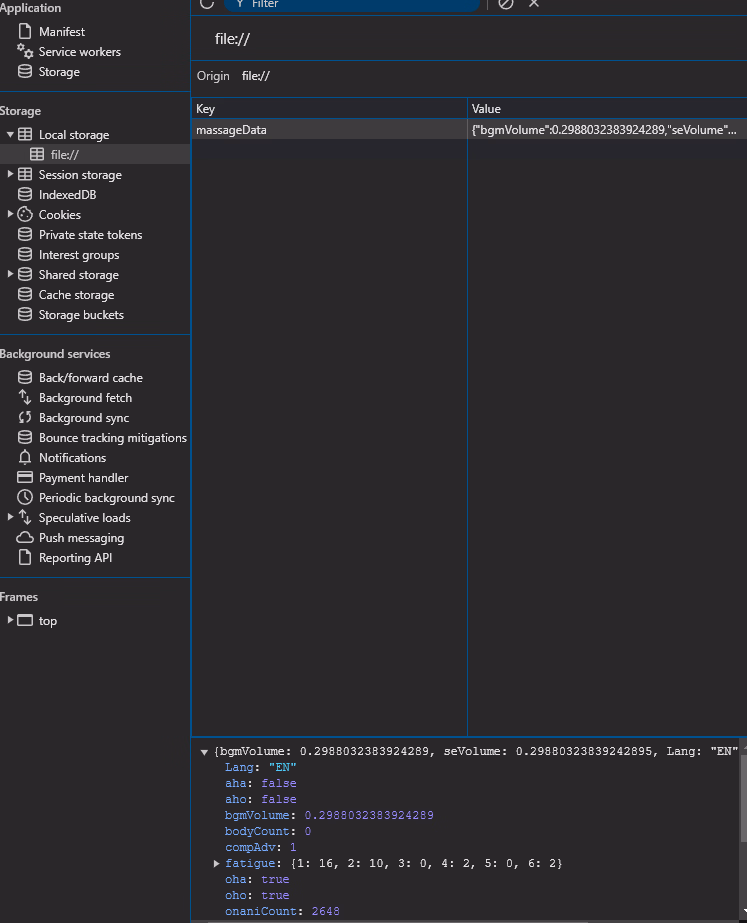747x923 pixels.
Task: Click the Local storage table icon
Action: (25, 134)
